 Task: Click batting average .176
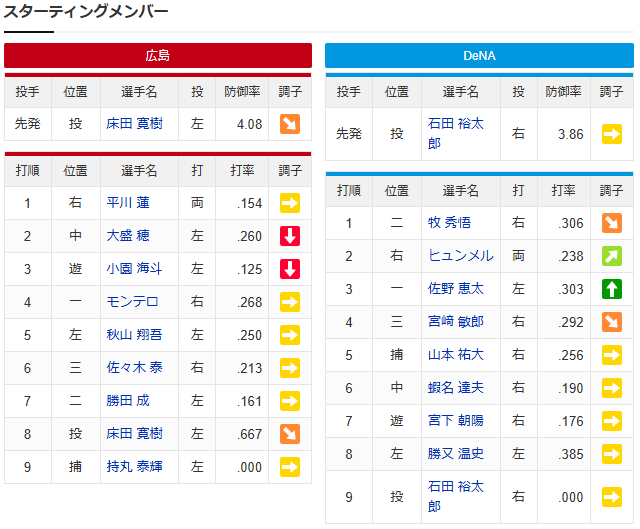pyautogui.click(x=571, y=421)
